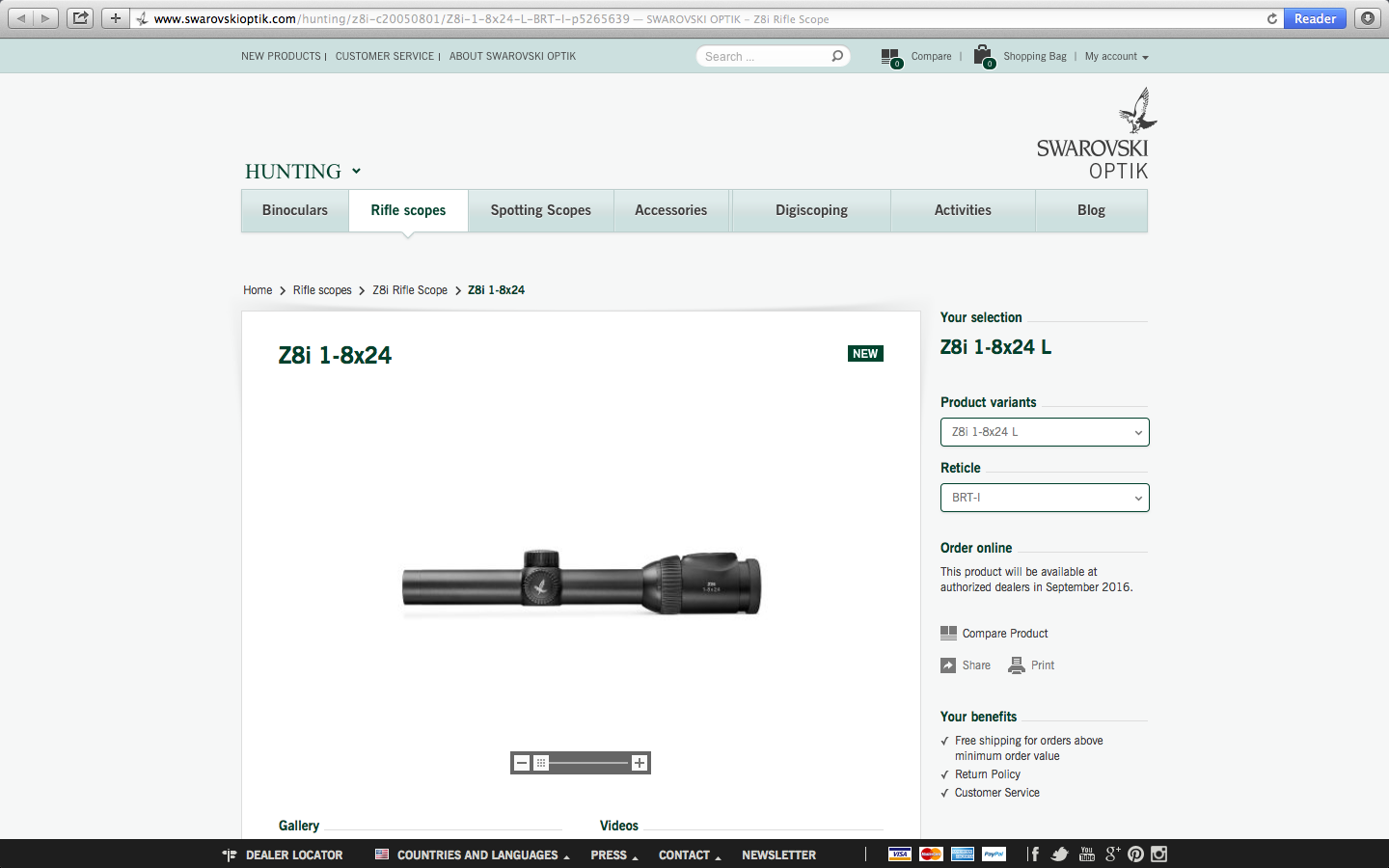Expand the CONTACT footer menu
Screen dimensions: 1389x868
coord(690,854)
